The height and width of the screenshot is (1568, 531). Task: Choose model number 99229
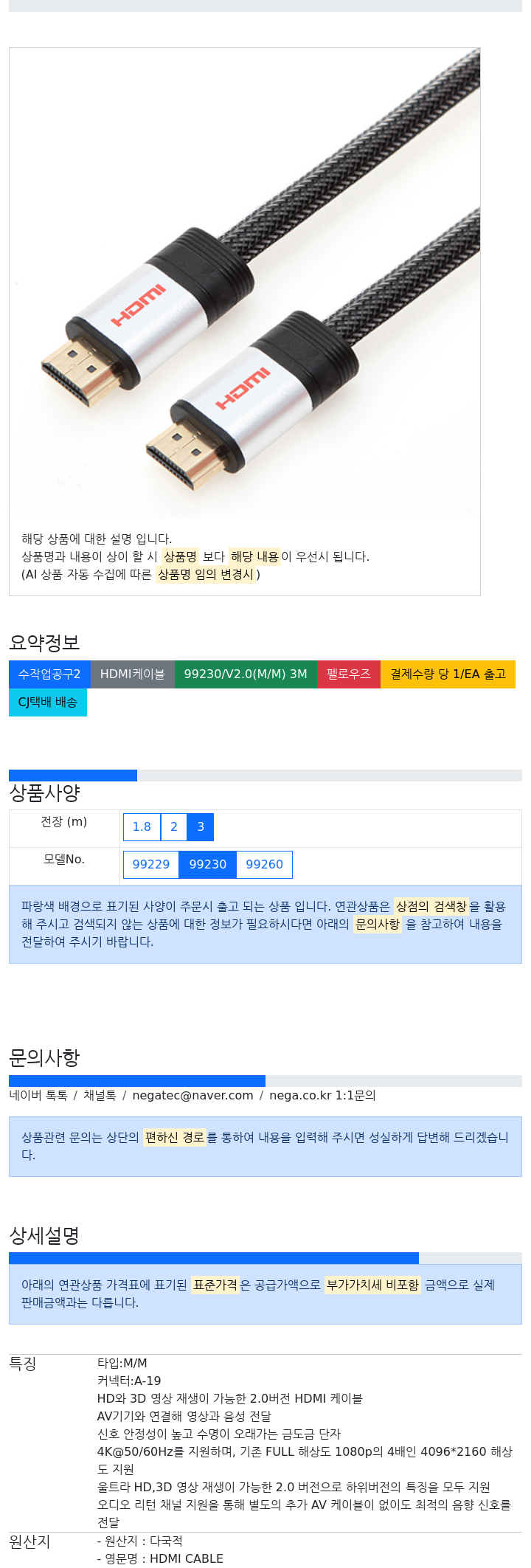click(151, 865)
